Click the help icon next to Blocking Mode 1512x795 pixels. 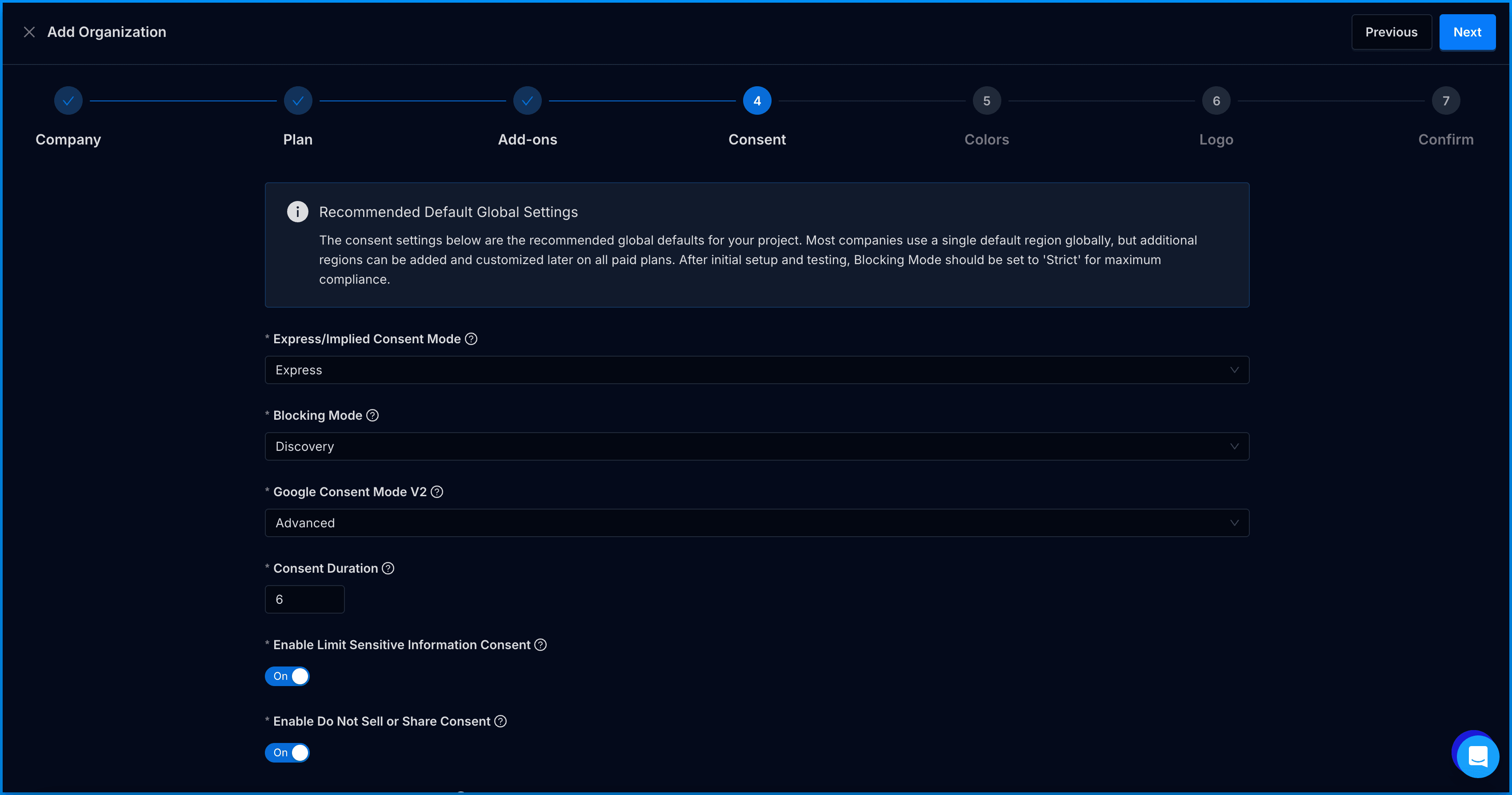tap(372, 415)
